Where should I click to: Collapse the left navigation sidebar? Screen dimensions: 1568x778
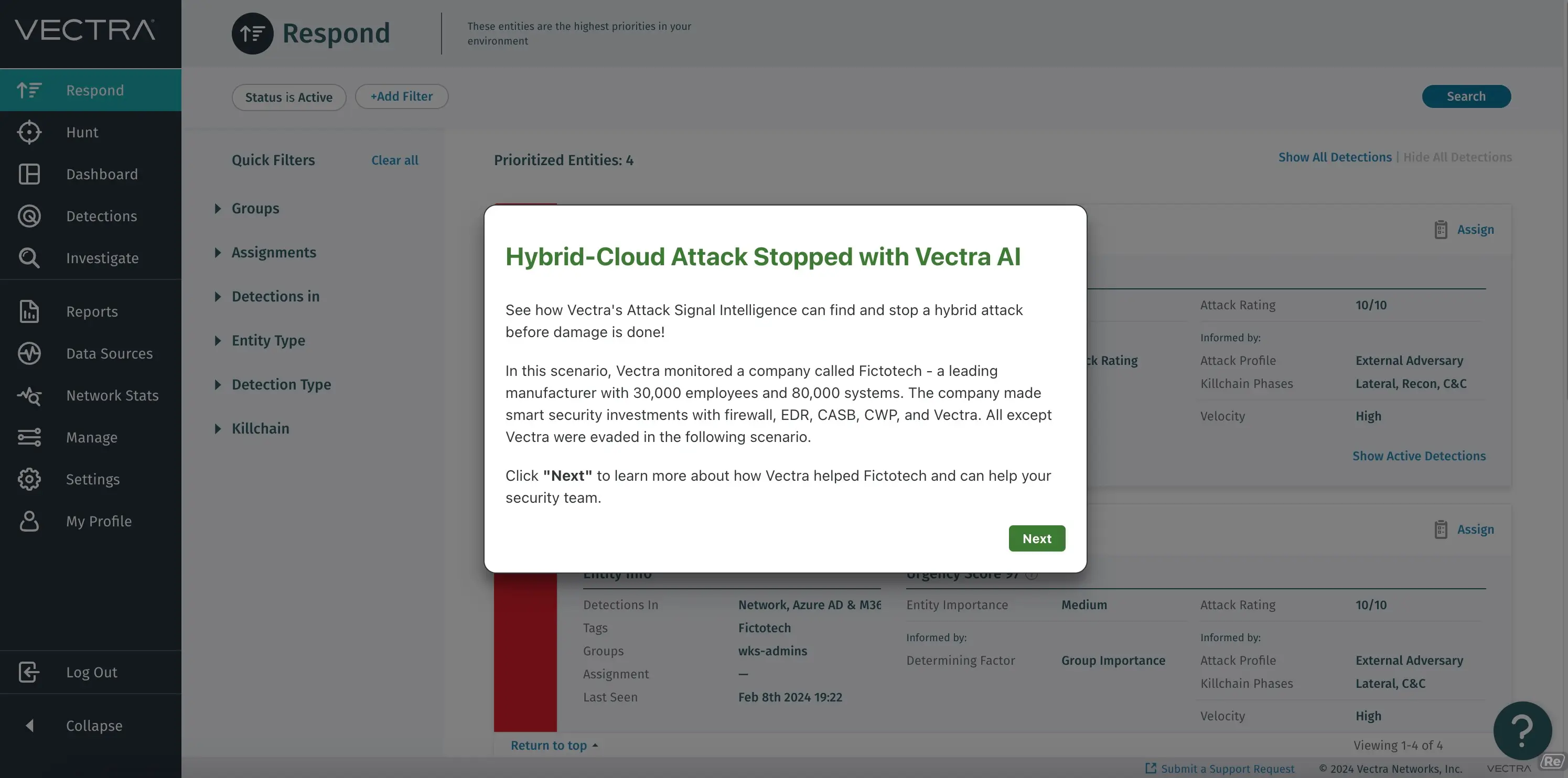pos(90,725)
